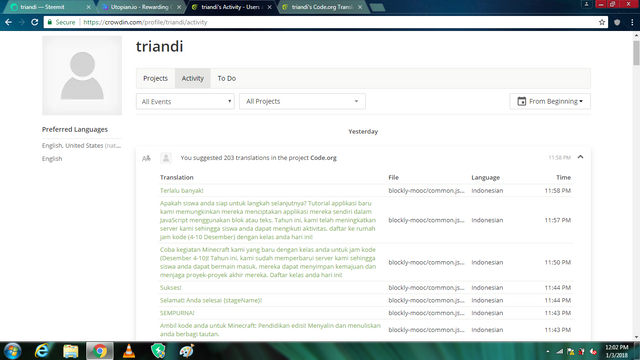This screenshot has width=640, height=360.
Task: Click the 'English, United States' preferred language
Action: tap(81, 146)
